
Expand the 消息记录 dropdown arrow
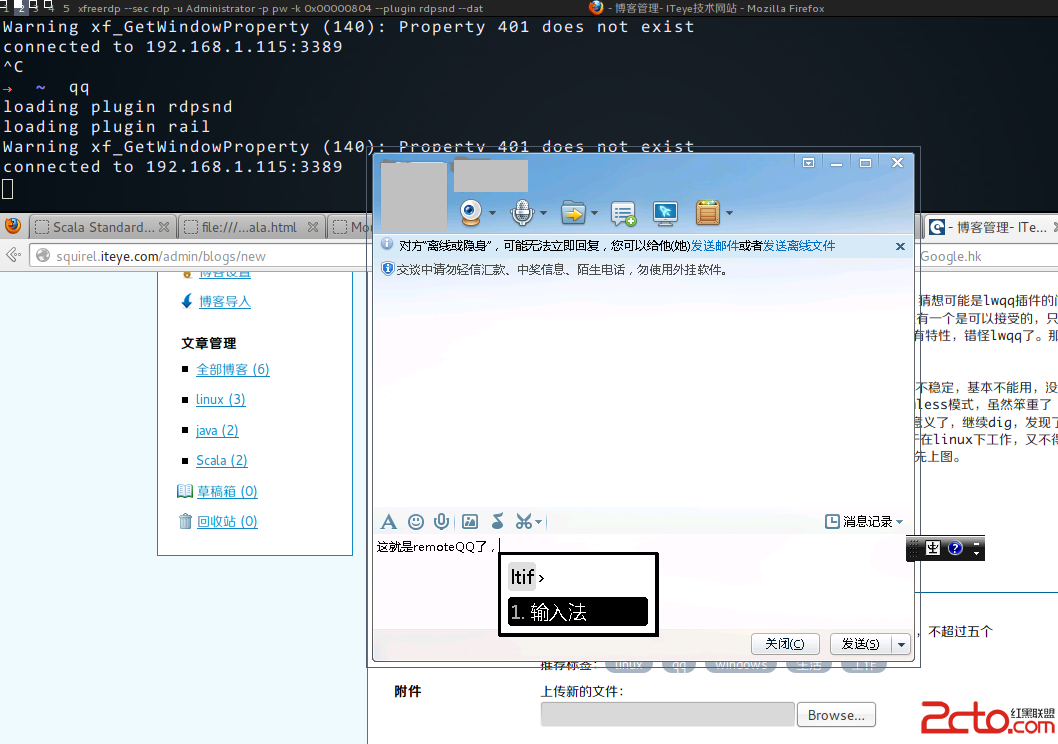(x=899, y=522)
